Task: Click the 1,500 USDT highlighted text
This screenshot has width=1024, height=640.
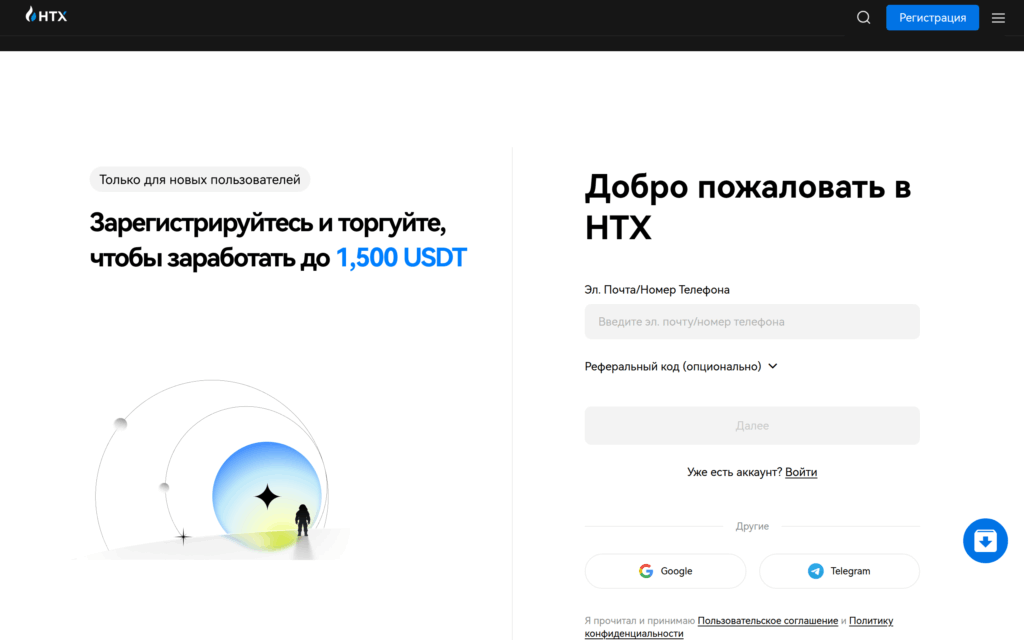Action: [401, 258]
